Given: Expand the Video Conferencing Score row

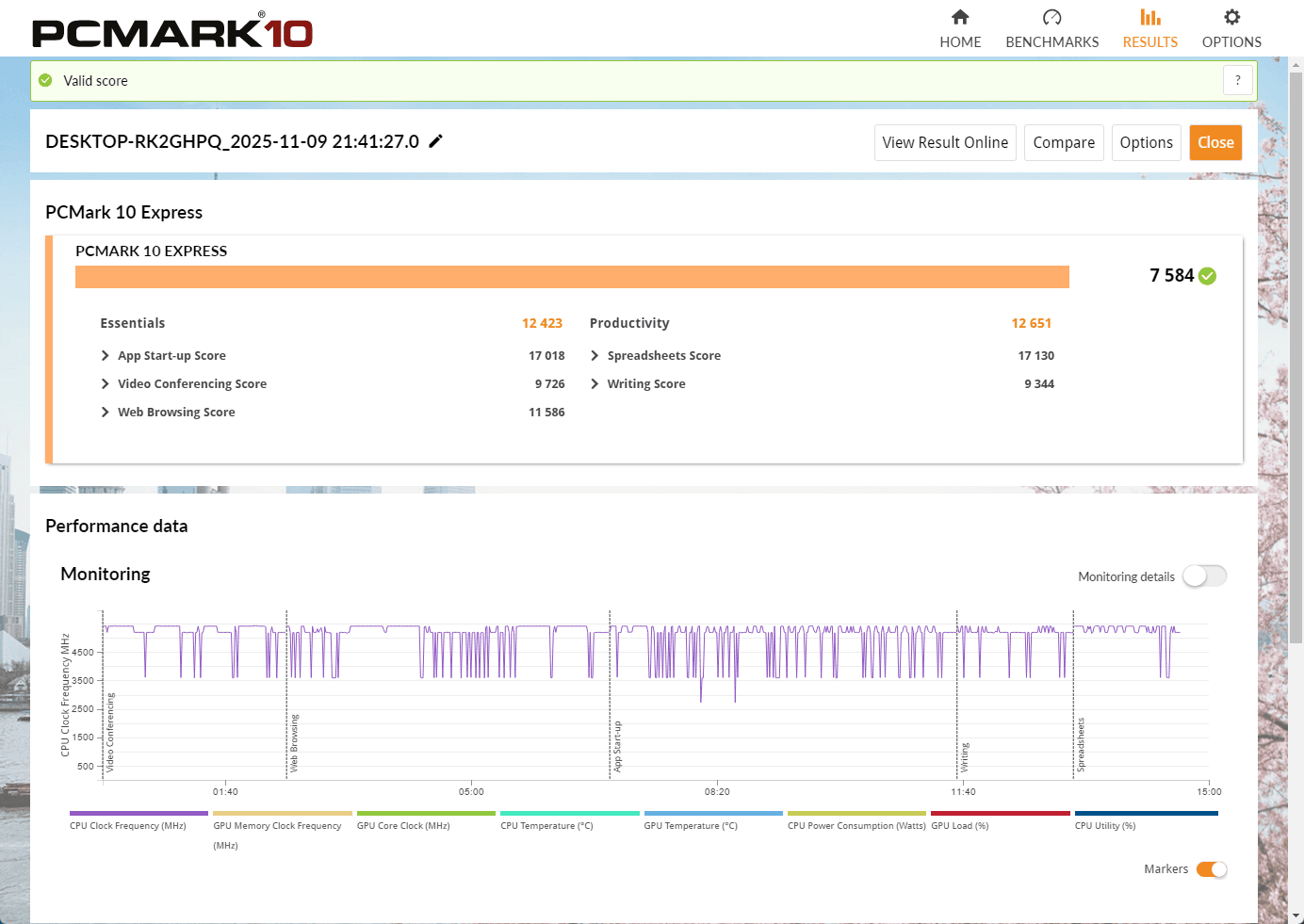Looking at the screenshot, I should [x=106, y=384].
